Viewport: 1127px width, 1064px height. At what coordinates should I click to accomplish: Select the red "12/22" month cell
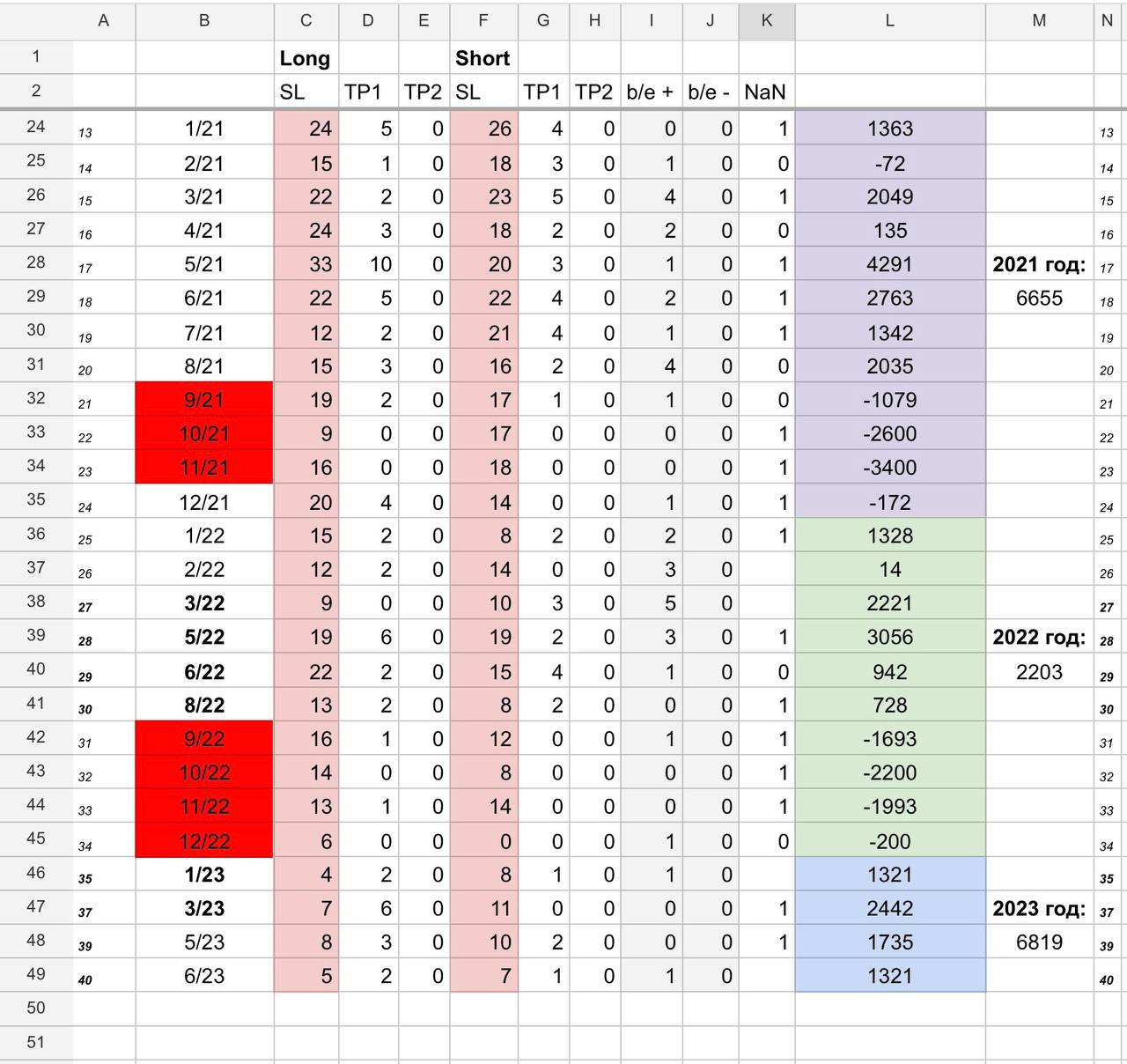click(204, 841)
